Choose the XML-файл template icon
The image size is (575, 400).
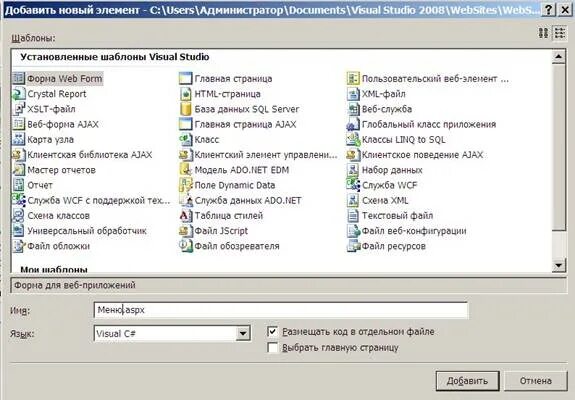tap(353, 94)
